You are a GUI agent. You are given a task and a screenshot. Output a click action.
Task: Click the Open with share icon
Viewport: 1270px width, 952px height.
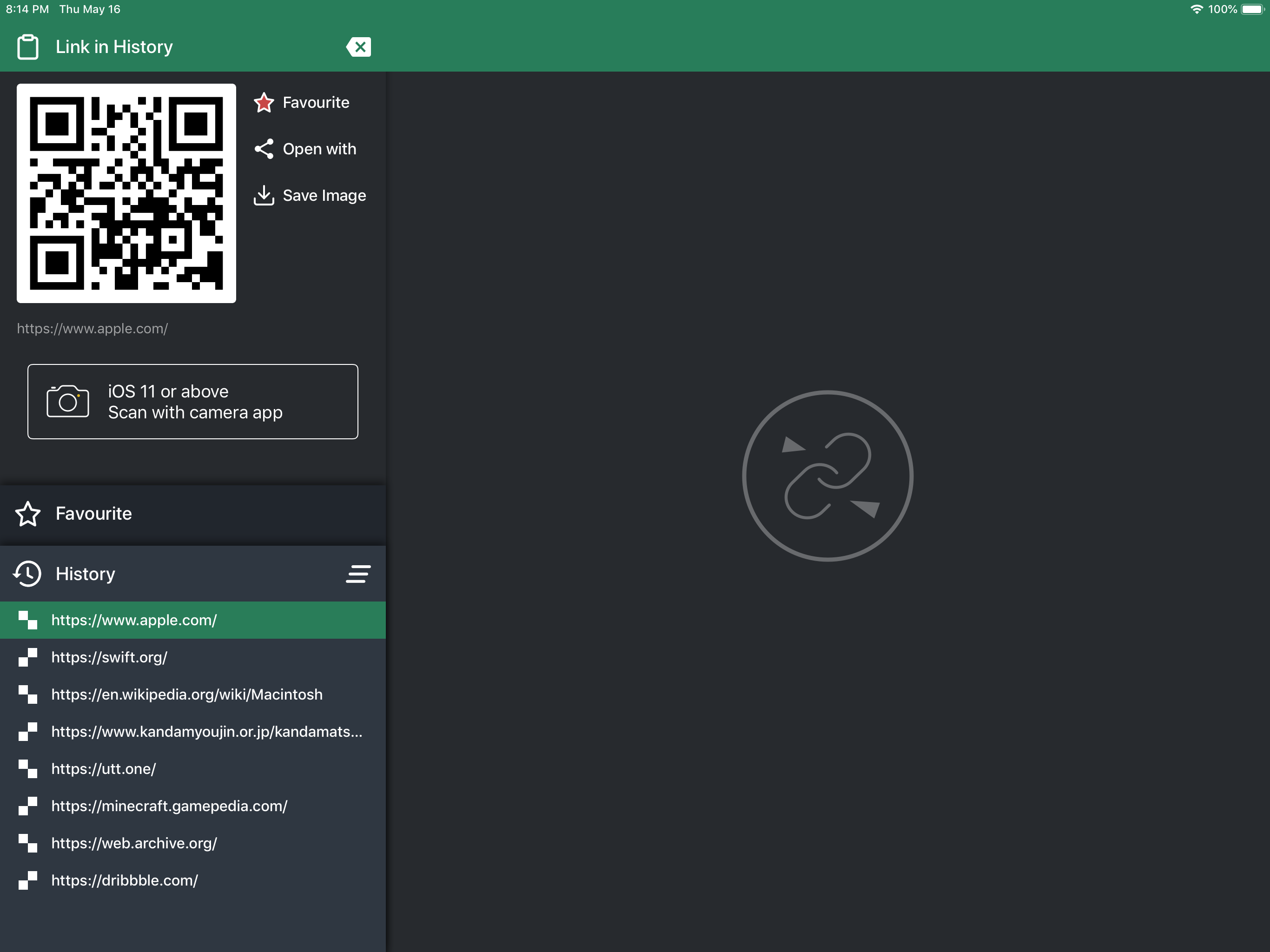pos(264,149)
